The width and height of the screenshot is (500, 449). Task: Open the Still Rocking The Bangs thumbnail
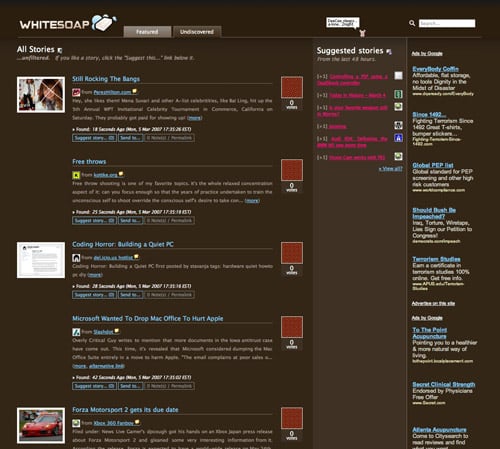point(41,95)
